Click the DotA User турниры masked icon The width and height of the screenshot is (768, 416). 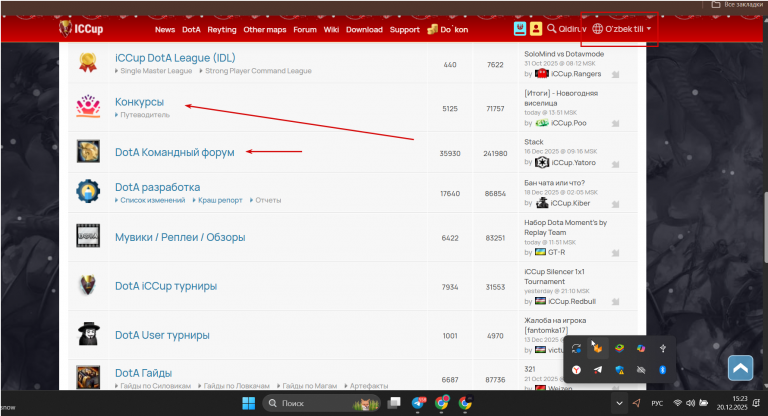[x=89, y=334]
